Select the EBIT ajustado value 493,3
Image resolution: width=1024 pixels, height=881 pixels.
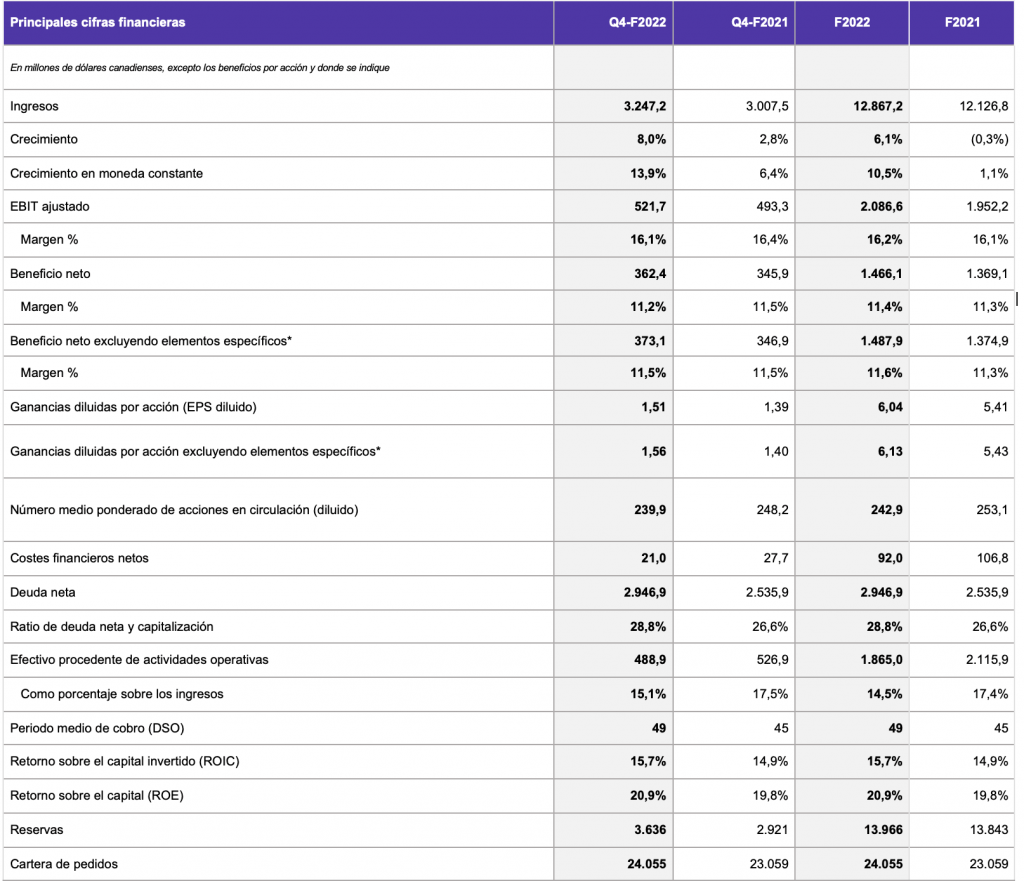[x=769, y=207]
